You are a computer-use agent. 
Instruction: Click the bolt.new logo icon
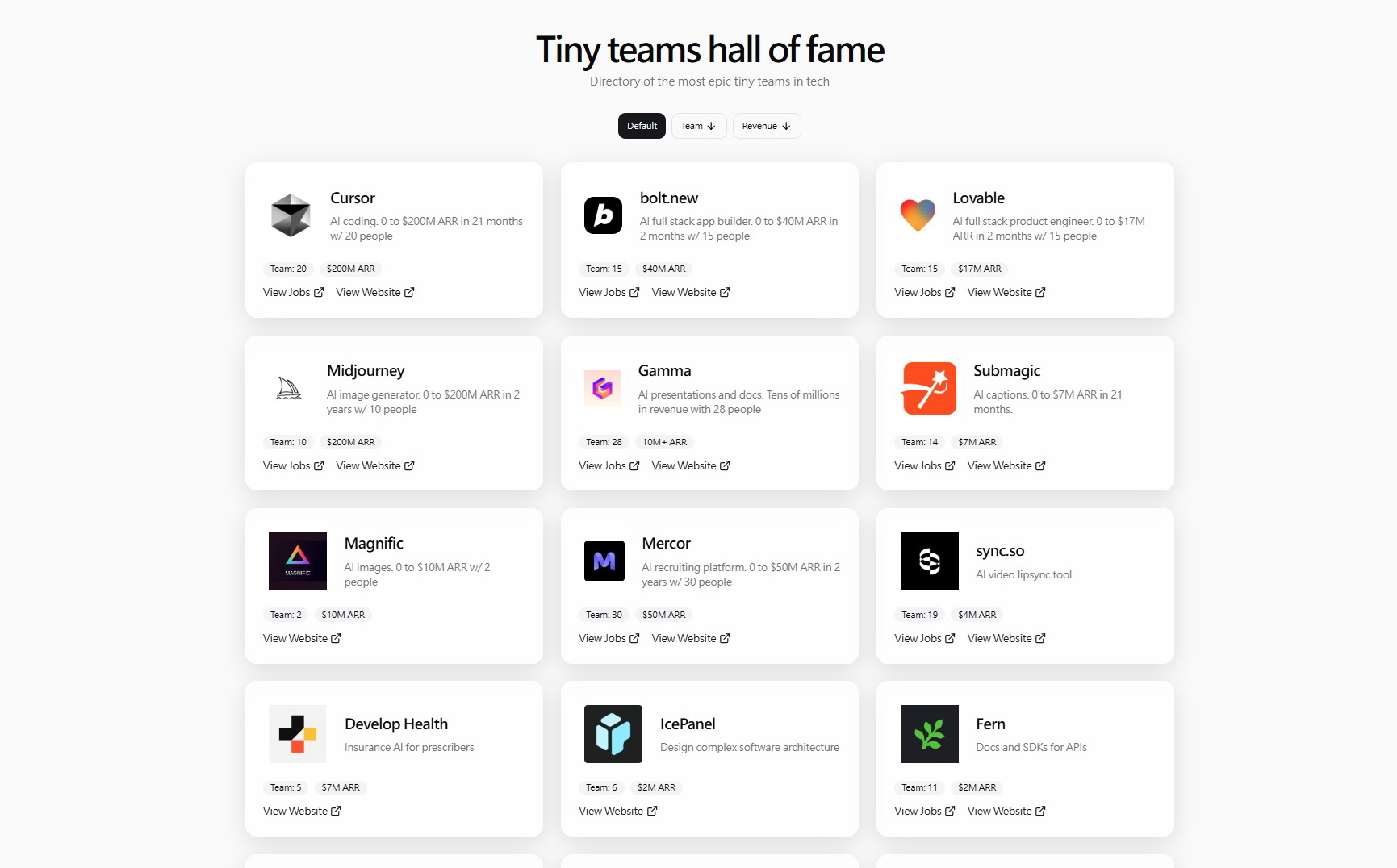click(603, 215)
